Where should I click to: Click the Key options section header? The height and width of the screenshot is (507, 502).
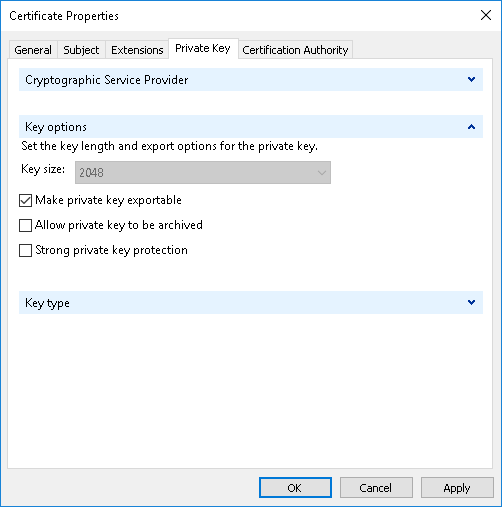point(251,127)
